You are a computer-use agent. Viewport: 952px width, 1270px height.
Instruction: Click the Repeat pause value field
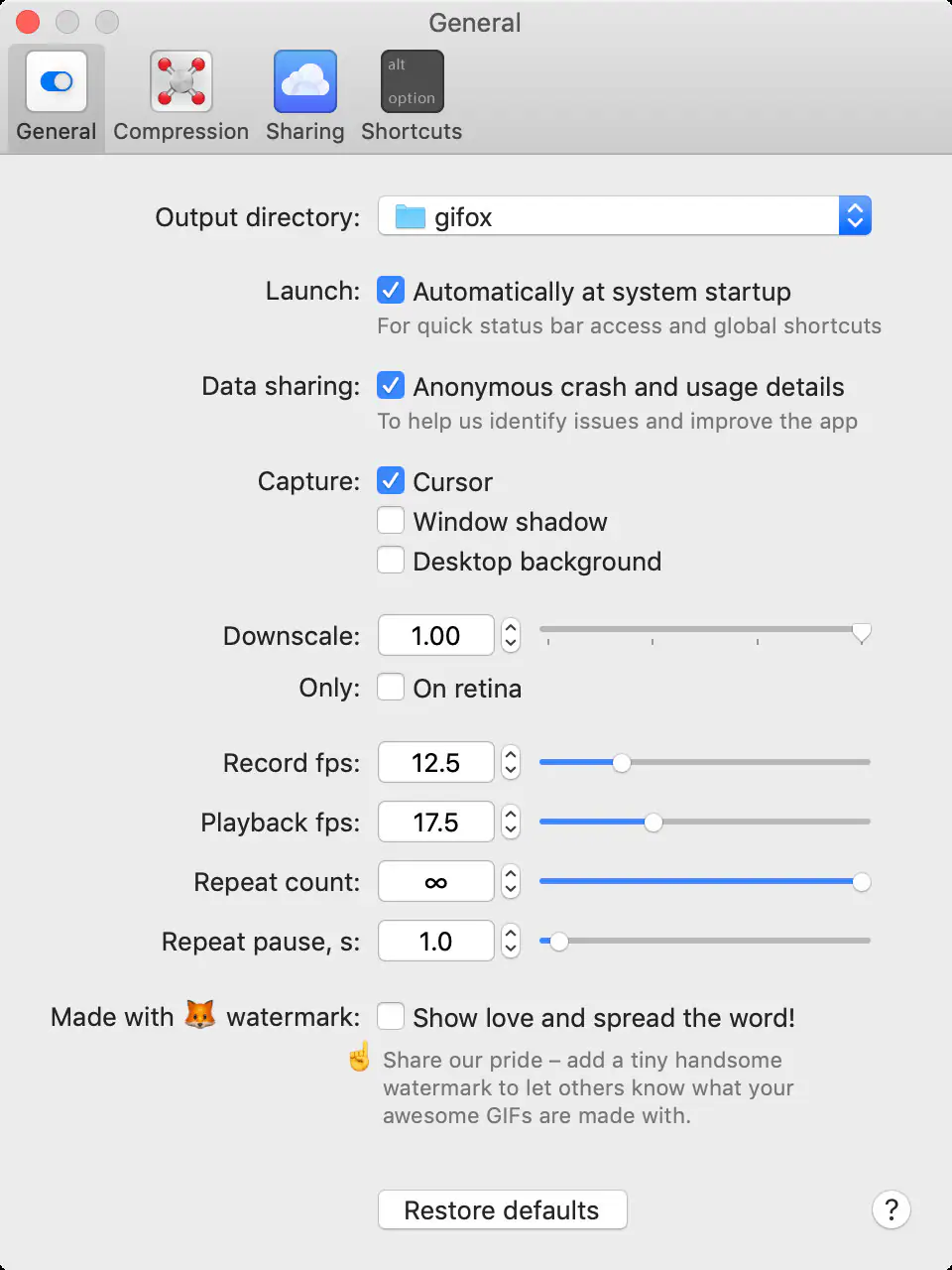(x=435, y=941)
